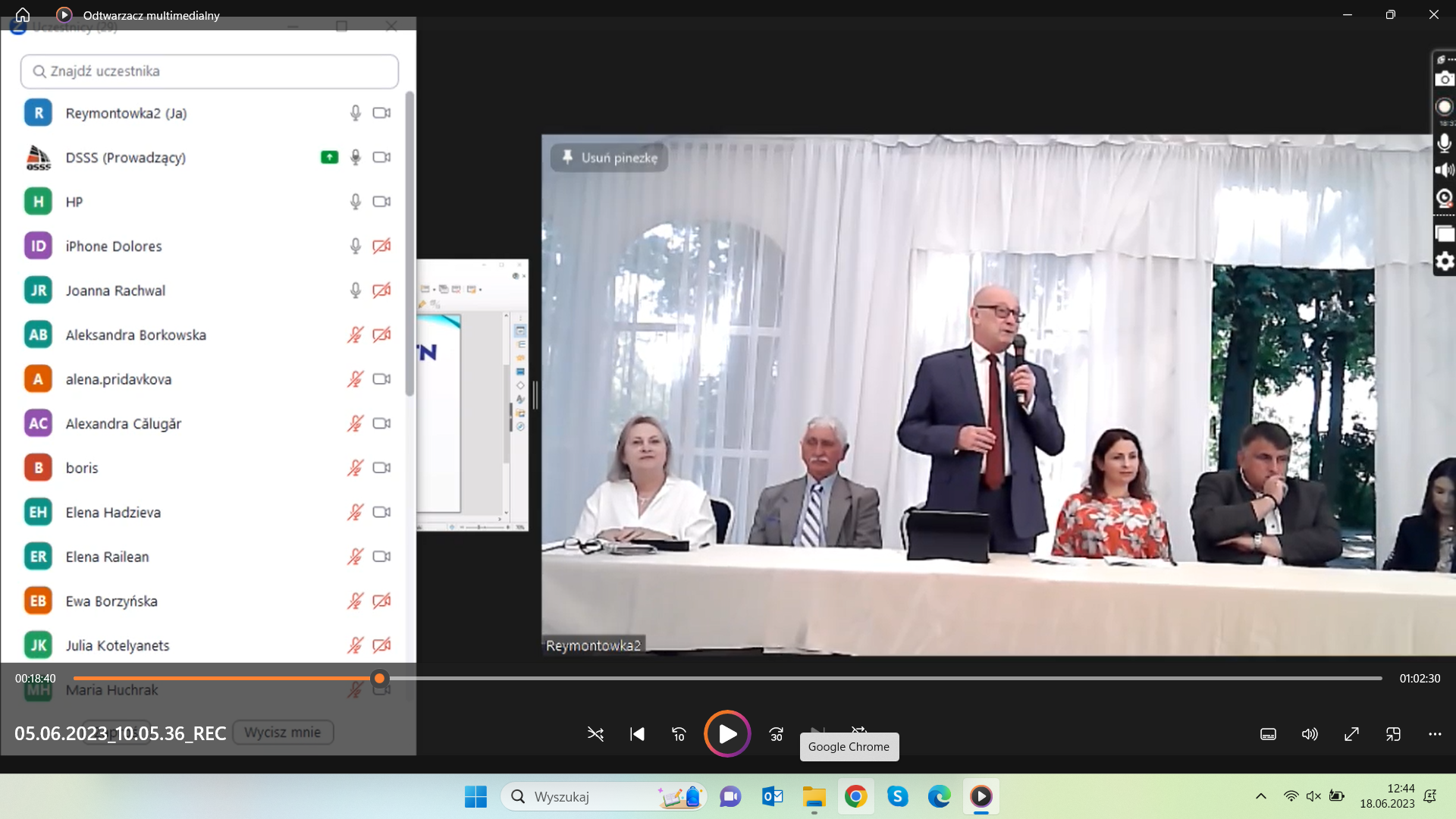
Task: Click the Wyszukaj taskbar search box
Action: click(x=604, y=796)
